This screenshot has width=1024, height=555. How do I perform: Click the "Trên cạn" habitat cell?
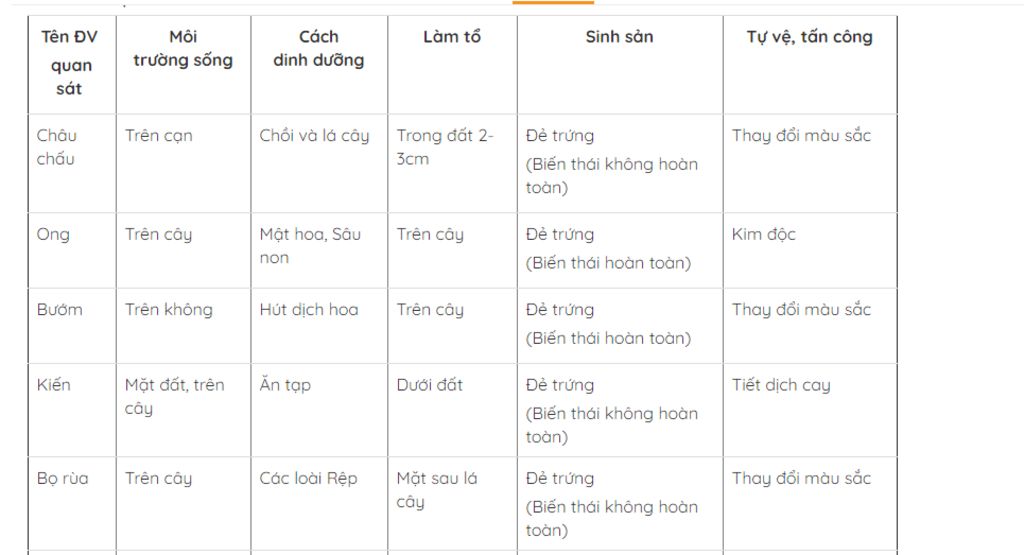tap(159, 135)
